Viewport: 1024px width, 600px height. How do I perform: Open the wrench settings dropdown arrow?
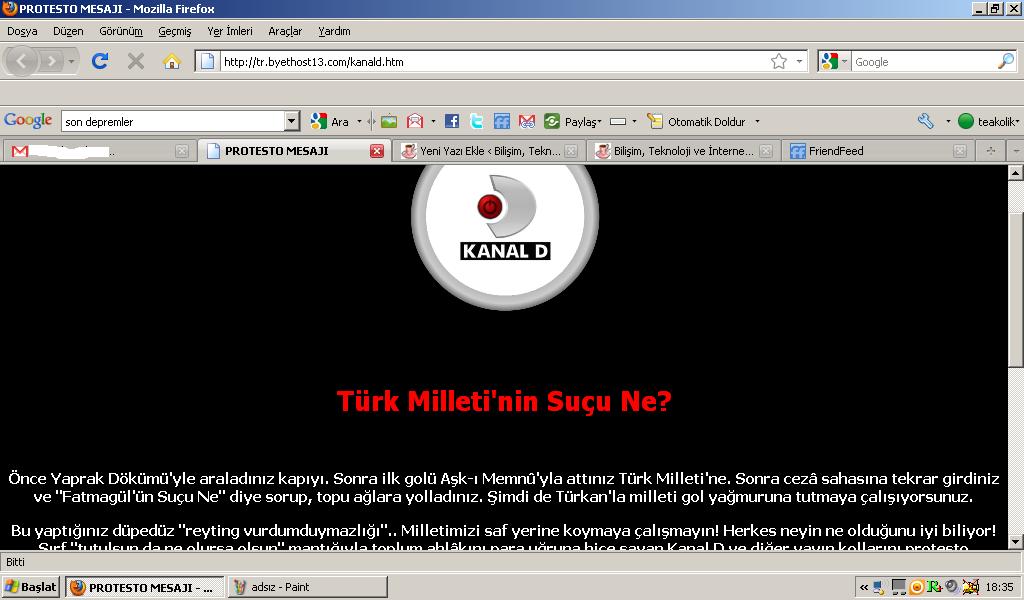tap(948, 121)
